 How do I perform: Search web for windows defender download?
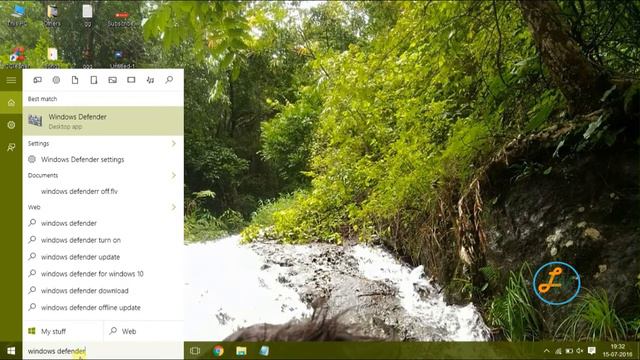click(x=103, y=291)
